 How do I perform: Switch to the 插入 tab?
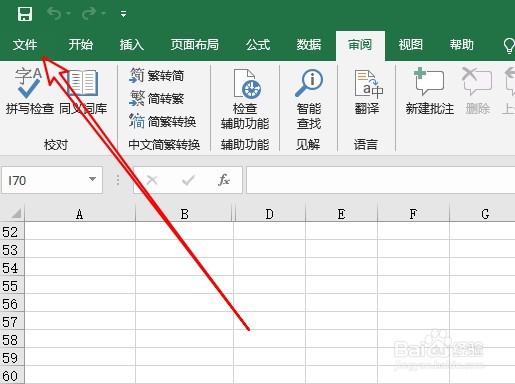tap(132, 45)
